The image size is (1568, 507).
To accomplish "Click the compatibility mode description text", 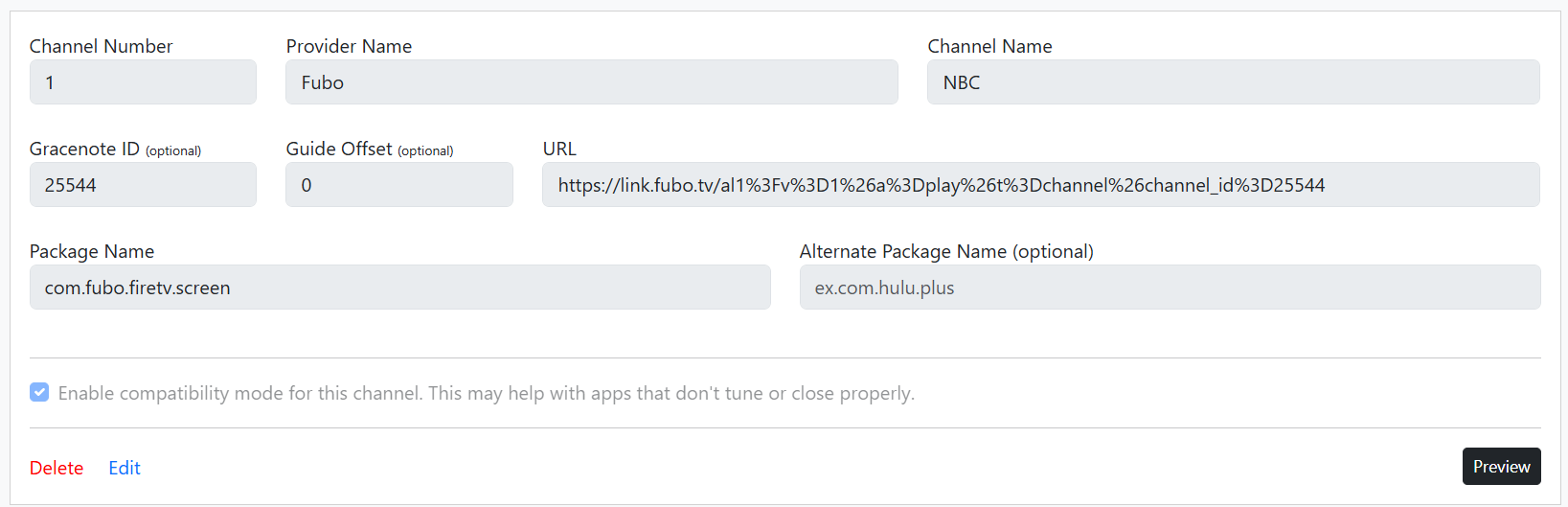I will 486,393.
